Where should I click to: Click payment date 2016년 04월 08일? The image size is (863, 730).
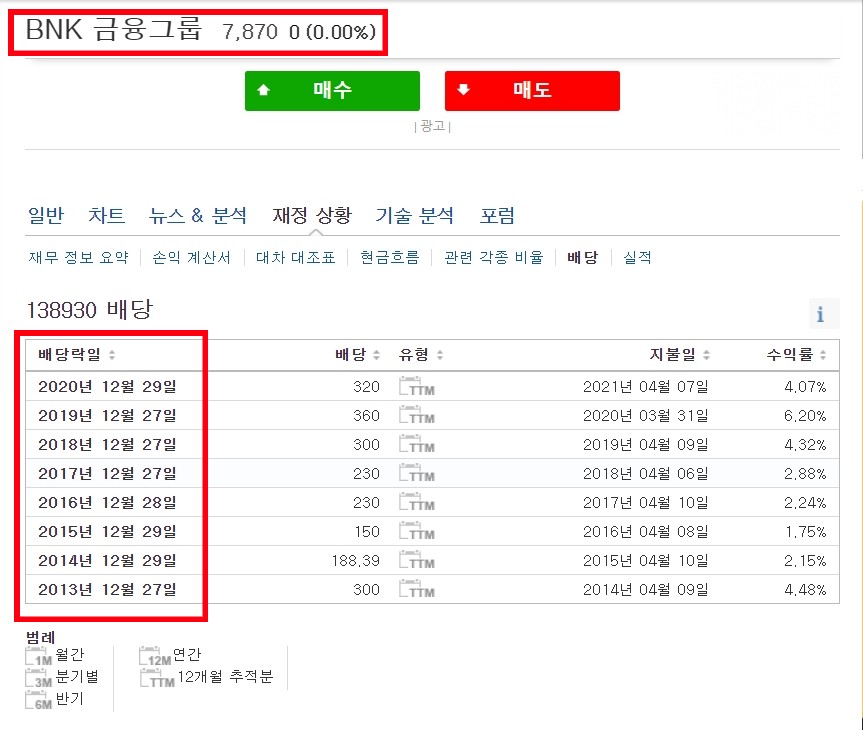click(x=646, y=531)
